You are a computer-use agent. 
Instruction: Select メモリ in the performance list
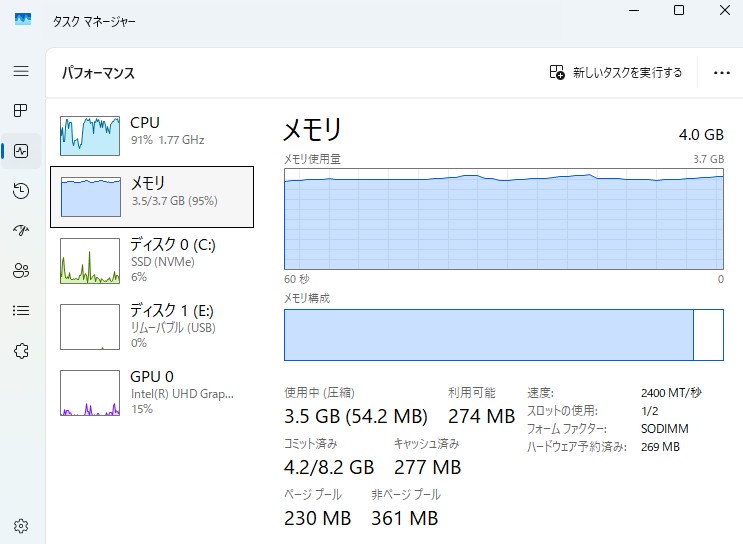pyautogui.click(x=152, y=196)
